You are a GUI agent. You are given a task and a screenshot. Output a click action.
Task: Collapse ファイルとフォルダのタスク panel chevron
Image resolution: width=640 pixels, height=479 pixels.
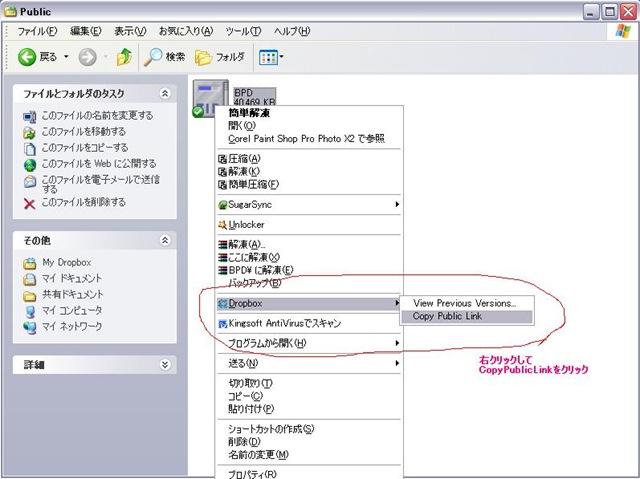(x=165, y=93)
